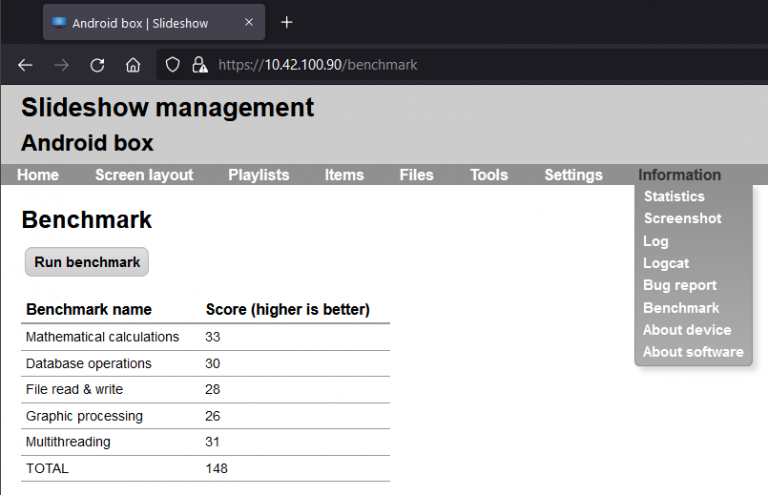Open the Screen layout menu

pos(144,175)
